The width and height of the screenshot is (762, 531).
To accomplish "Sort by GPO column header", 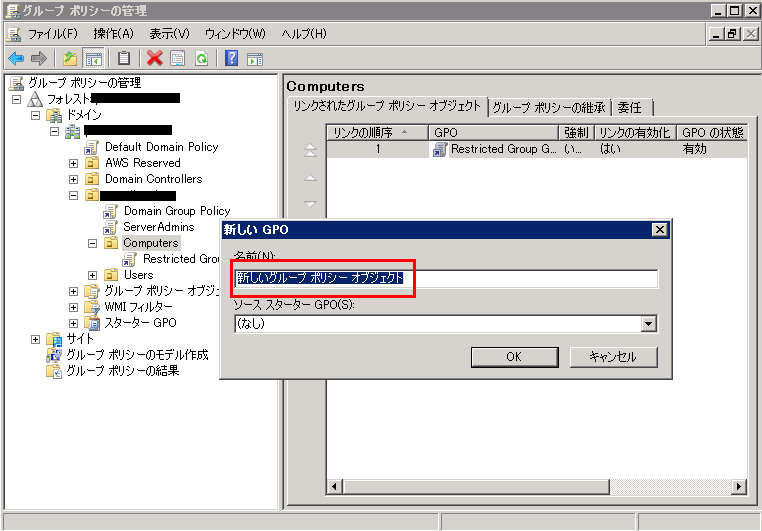I will (493, 133).
